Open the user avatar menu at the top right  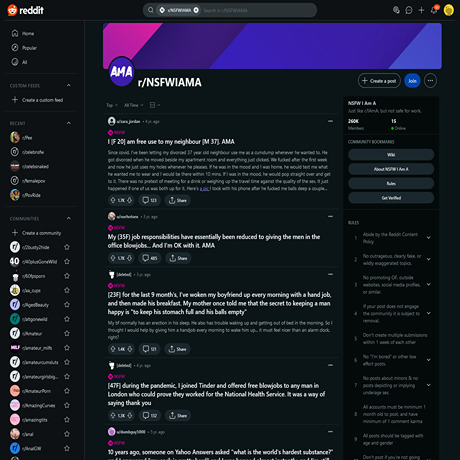click(449, 10)
